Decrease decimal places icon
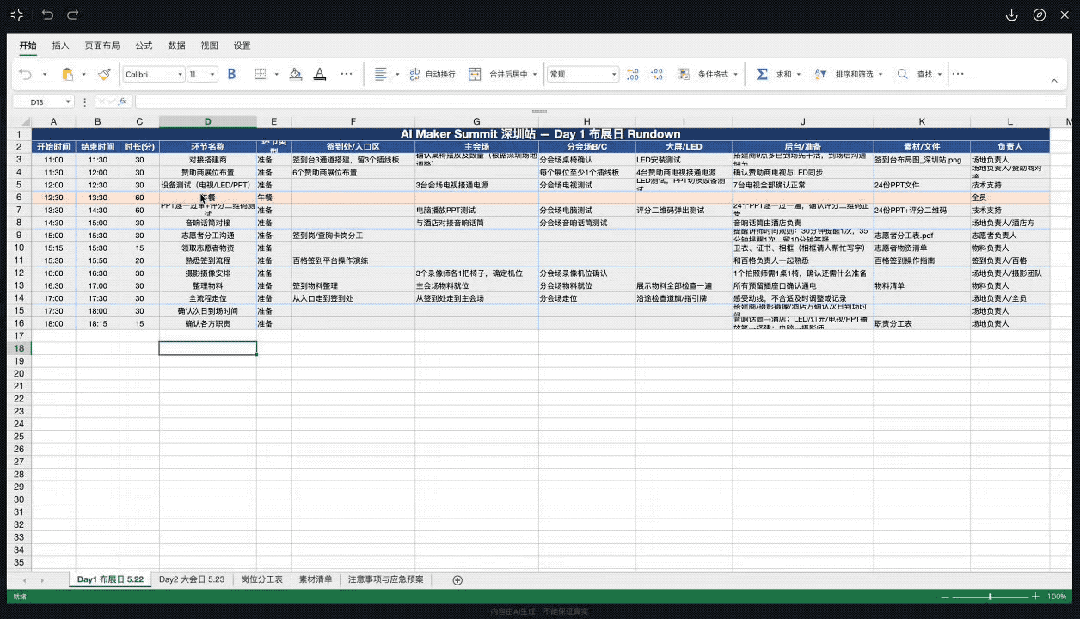The width and height of the screenshot is (1080, 619). point(657,74)
